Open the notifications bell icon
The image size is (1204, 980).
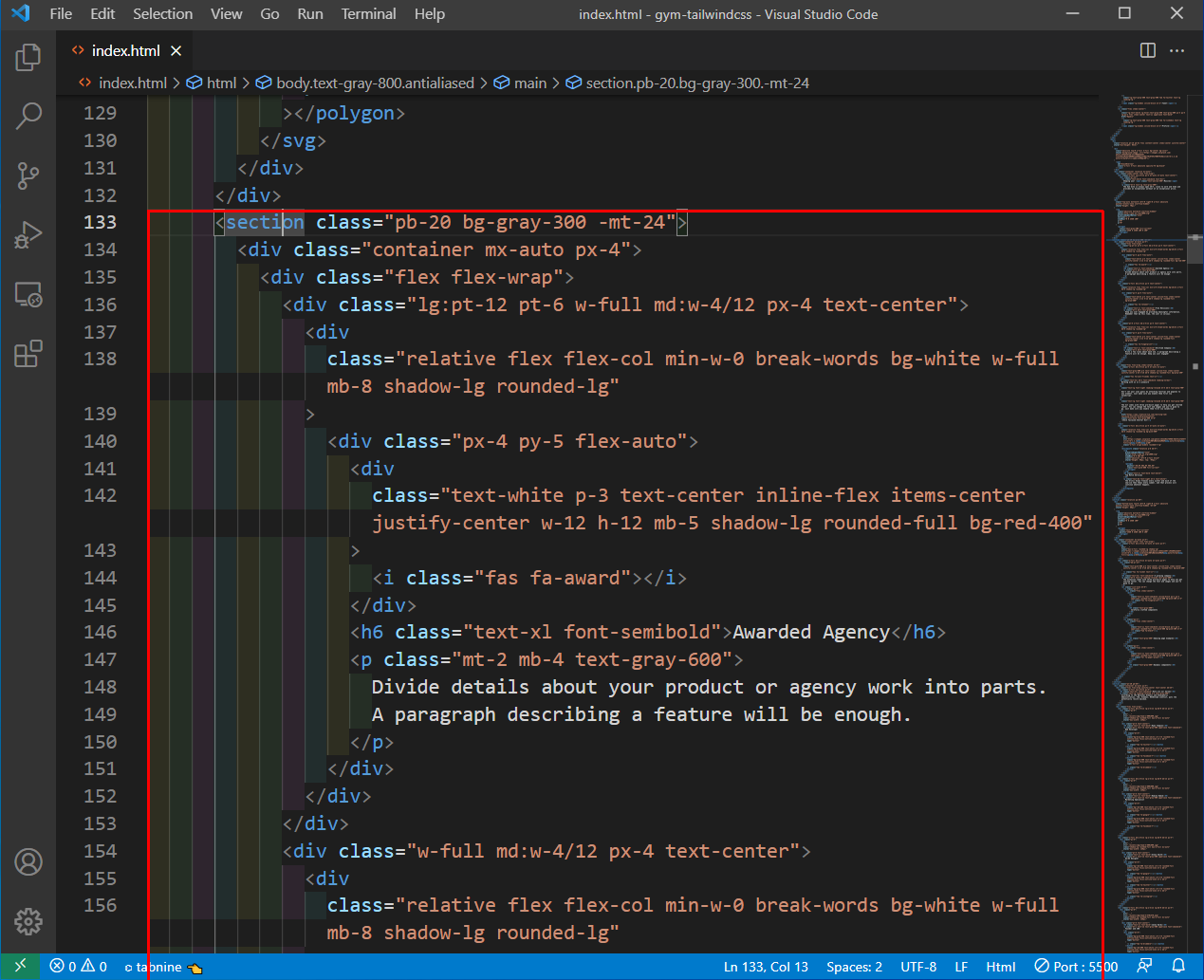1178,967
